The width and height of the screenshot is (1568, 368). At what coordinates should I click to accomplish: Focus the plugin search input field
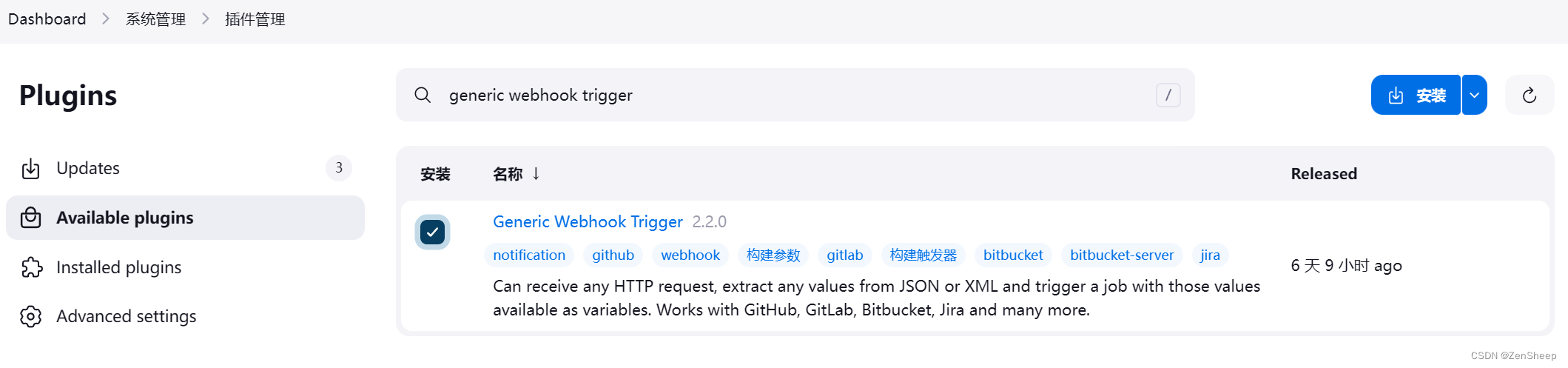click(792, 95)
